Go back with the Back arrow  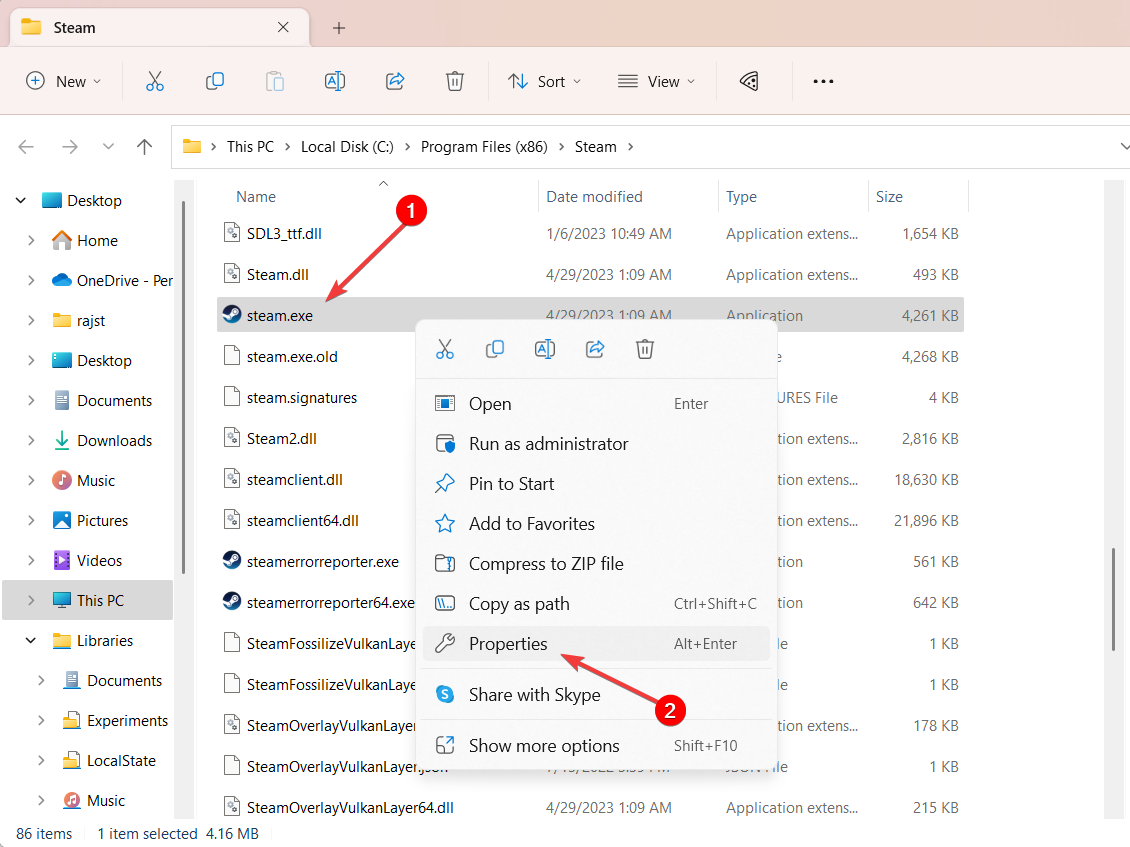[x=27, y=147]
